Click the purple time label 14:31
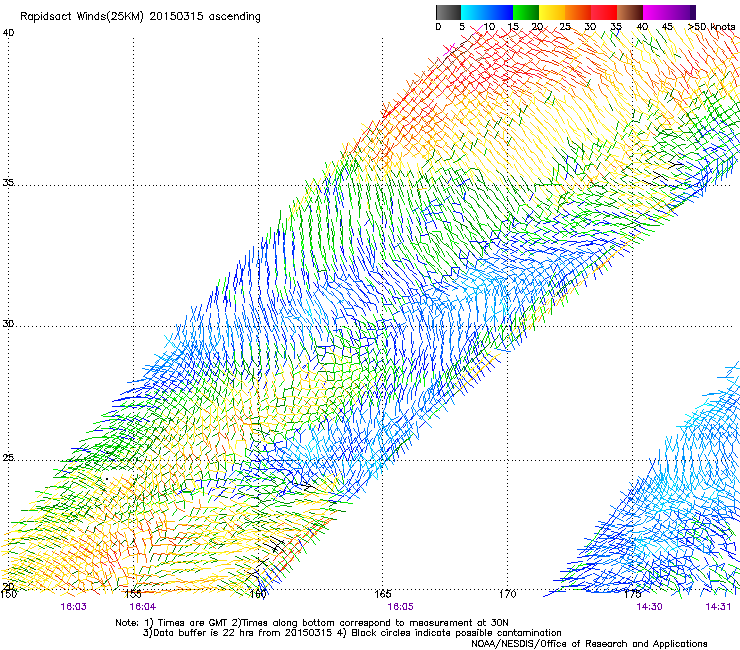This screenshot has width=740, height=650. [718, 607]
